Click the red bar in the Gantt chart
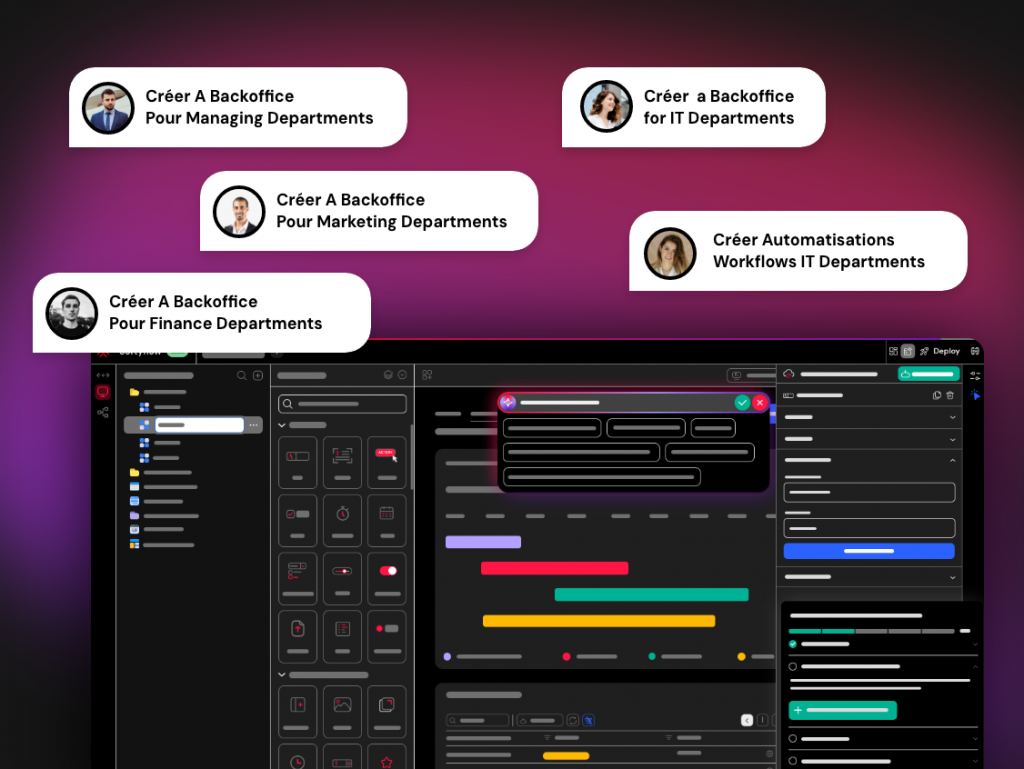1024x769 pixels. [x=554, y=568]
